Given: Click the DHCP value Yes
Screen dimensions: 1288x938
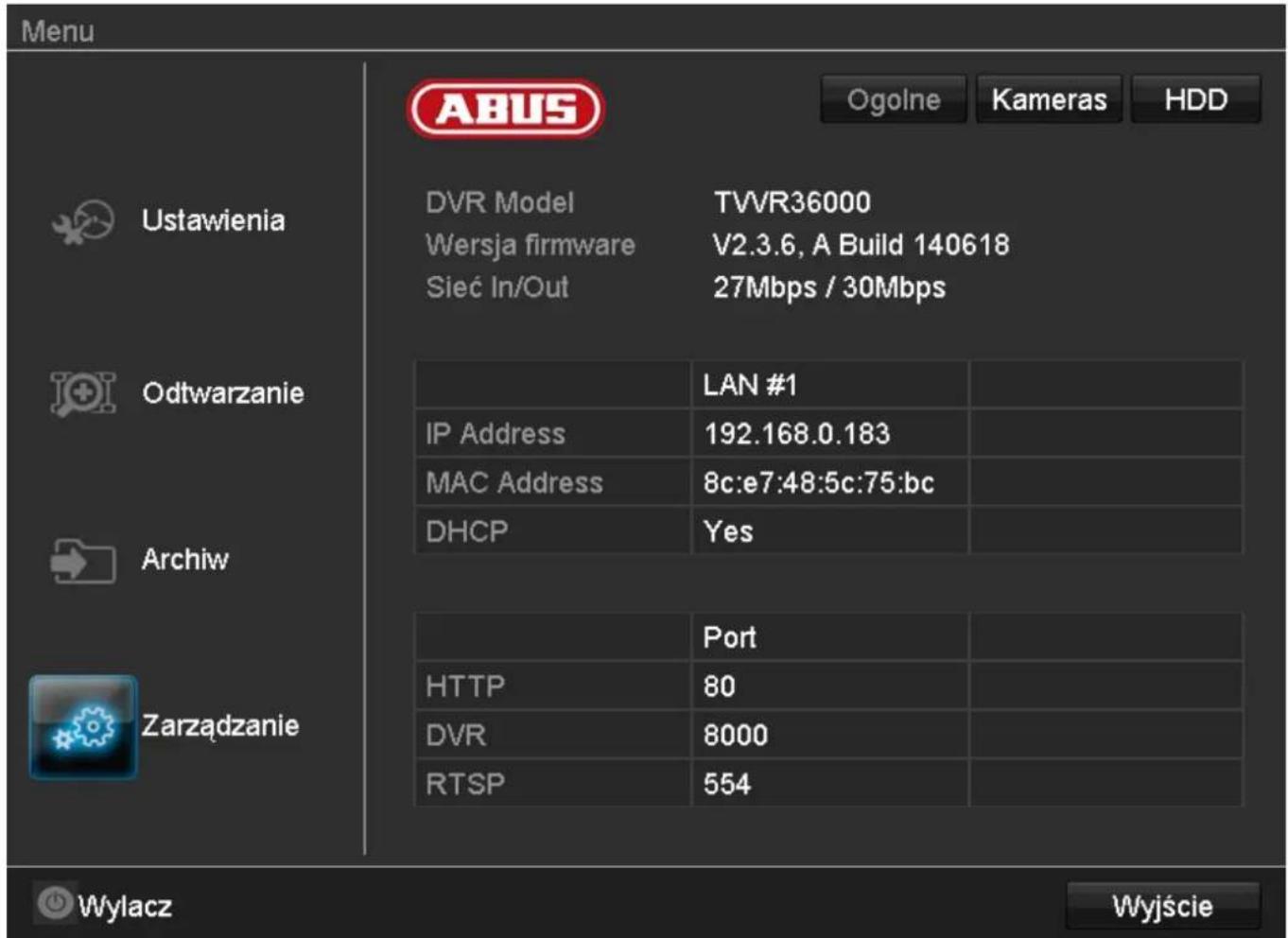Looking at the screenshot, I should coord(728,531).
